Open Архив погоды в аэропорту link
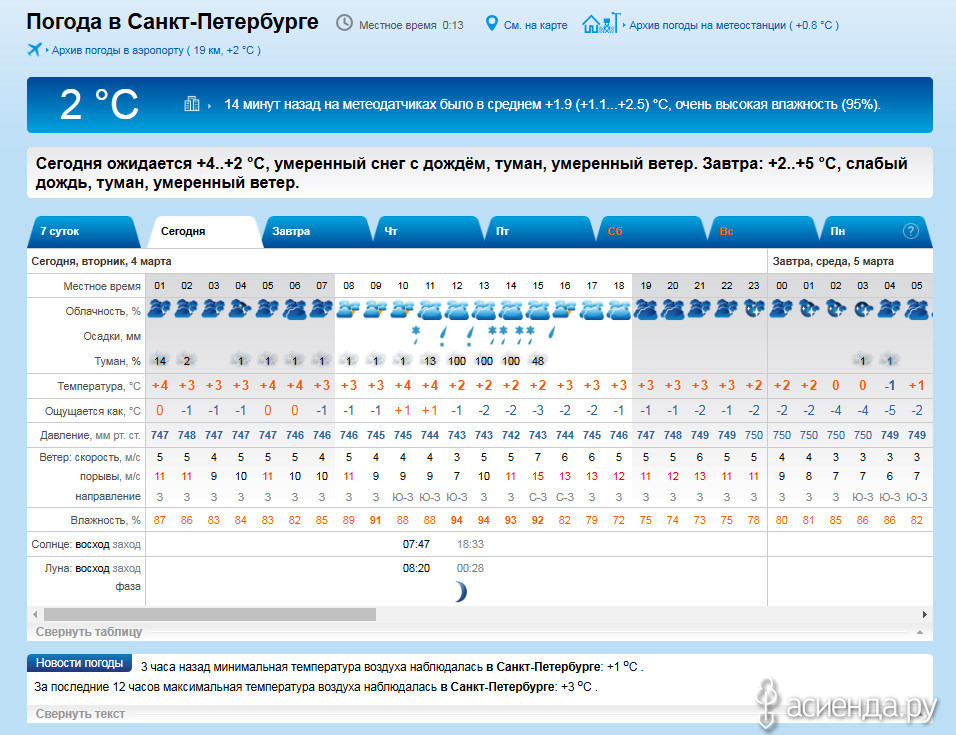This screenshot has width=956, height=735. (156, 50)
